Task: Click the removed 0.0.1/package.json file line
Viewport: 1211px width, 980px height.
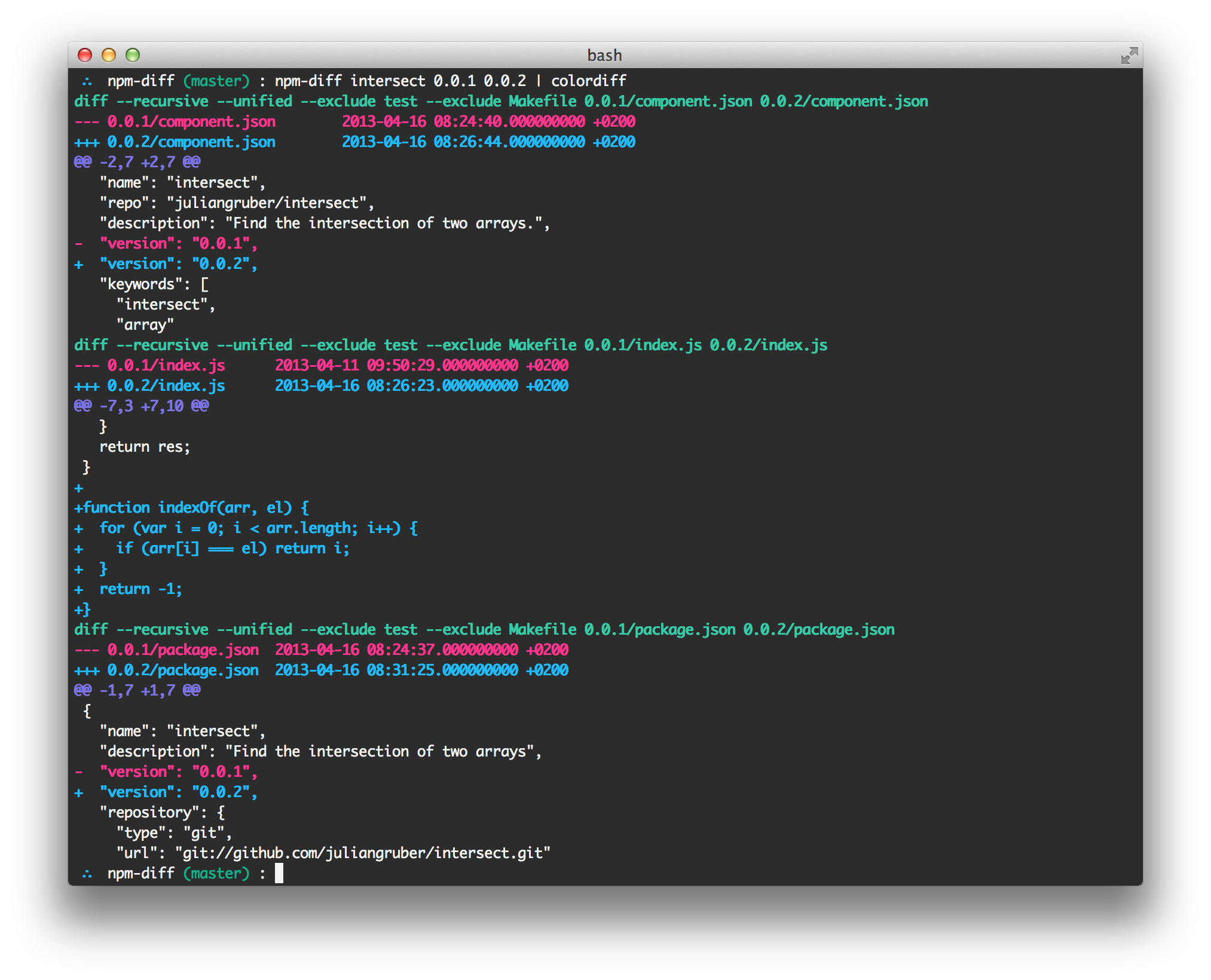Action: (321, 650)
